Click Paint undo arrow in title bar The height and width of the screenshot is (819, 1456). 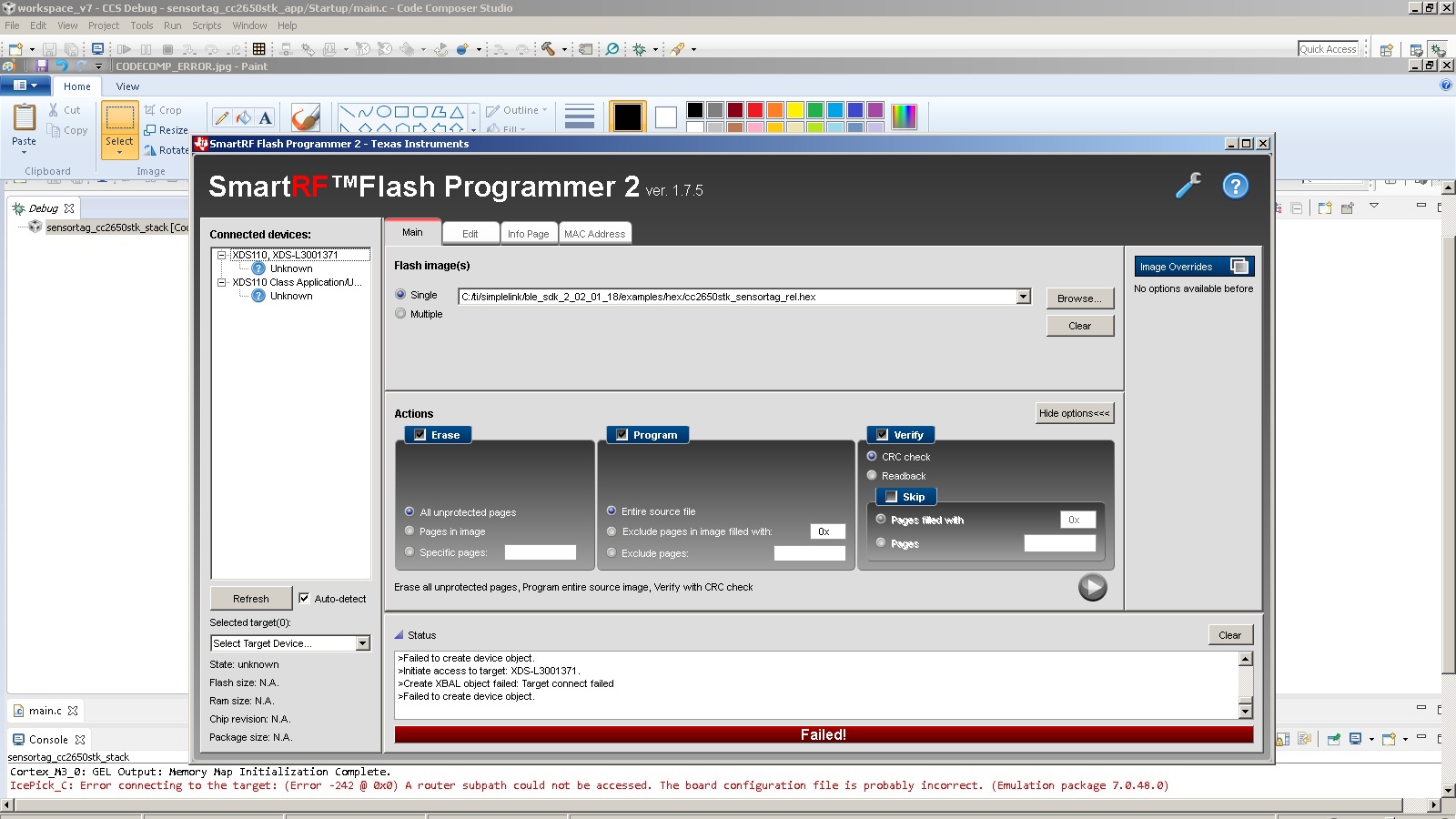(x=62, y=66)
